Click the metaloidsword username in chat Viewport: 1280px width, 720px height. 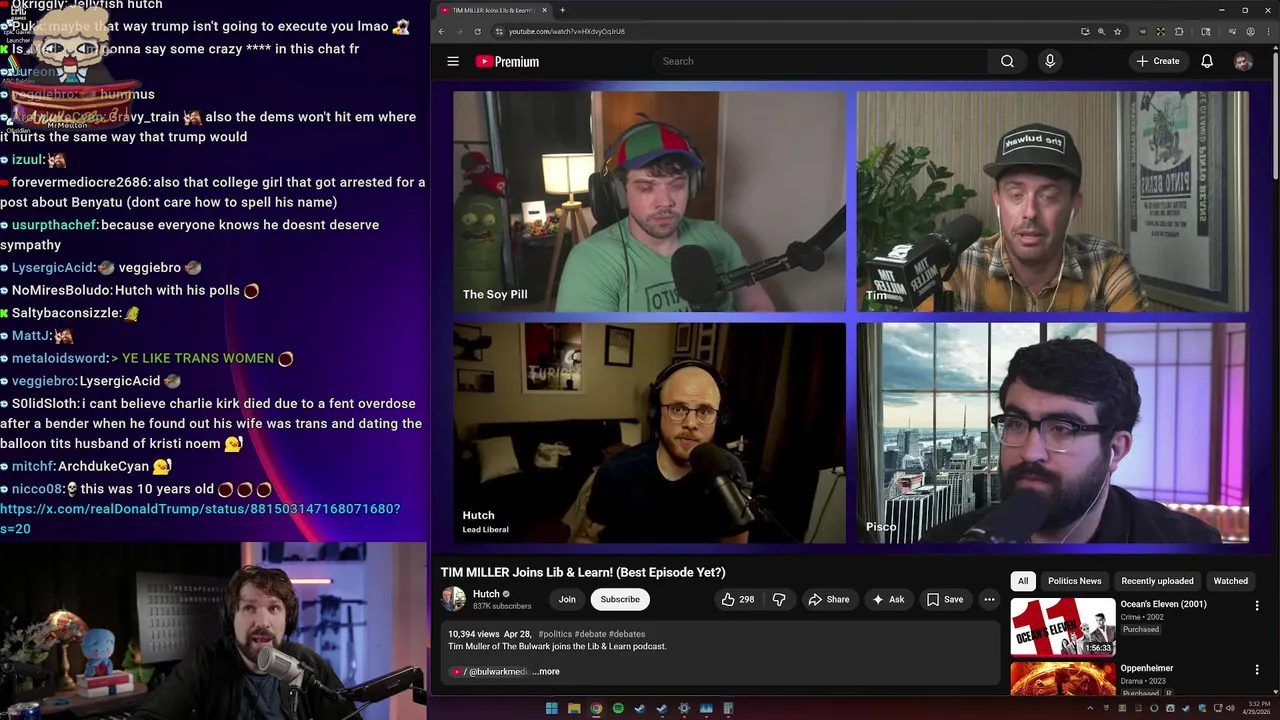[x=59, y=358]
